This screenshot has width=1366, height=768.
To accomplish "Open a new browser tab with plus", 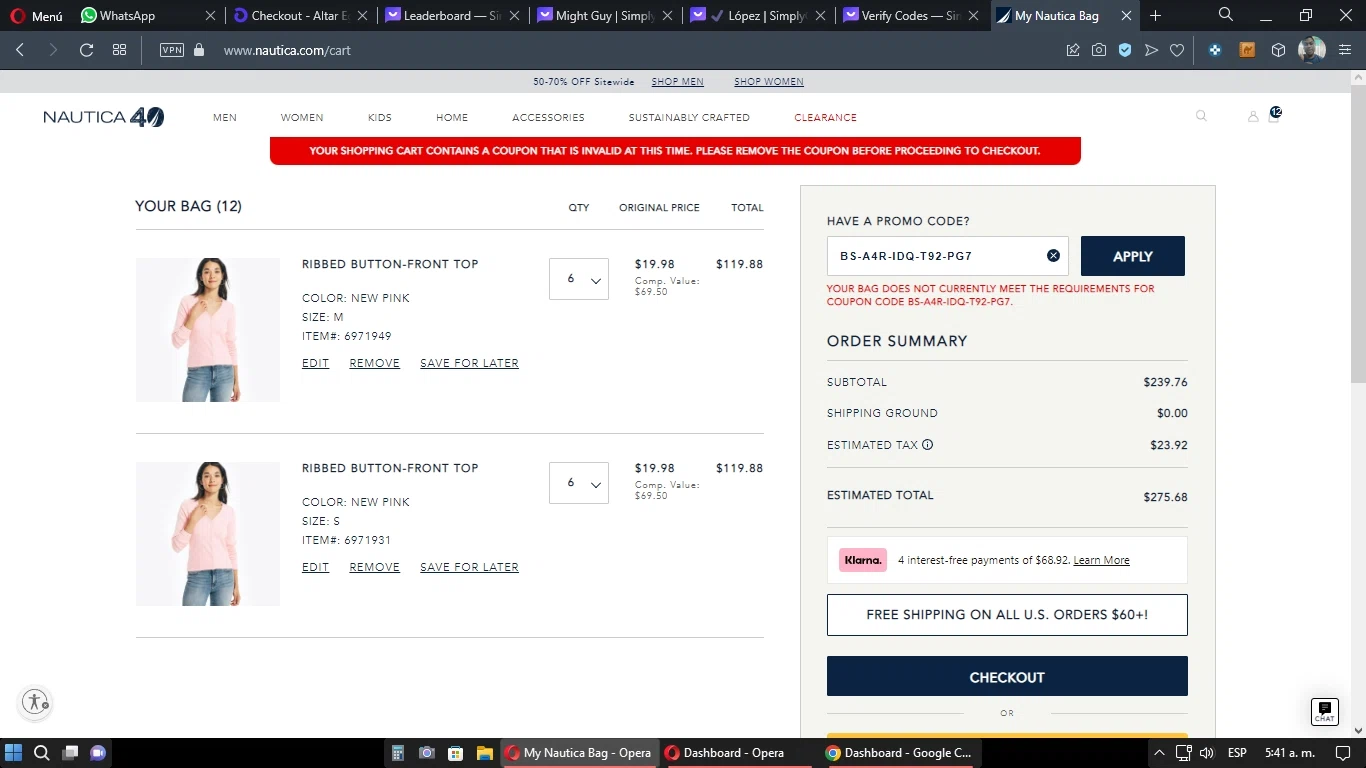I will point(1156,15).
